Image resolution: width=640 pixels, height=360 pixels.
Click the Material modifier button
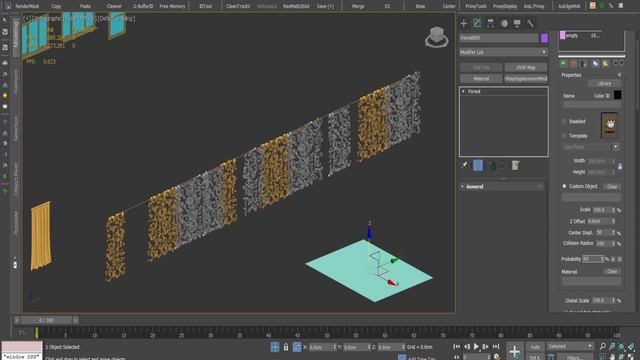[x=481, y=78]
